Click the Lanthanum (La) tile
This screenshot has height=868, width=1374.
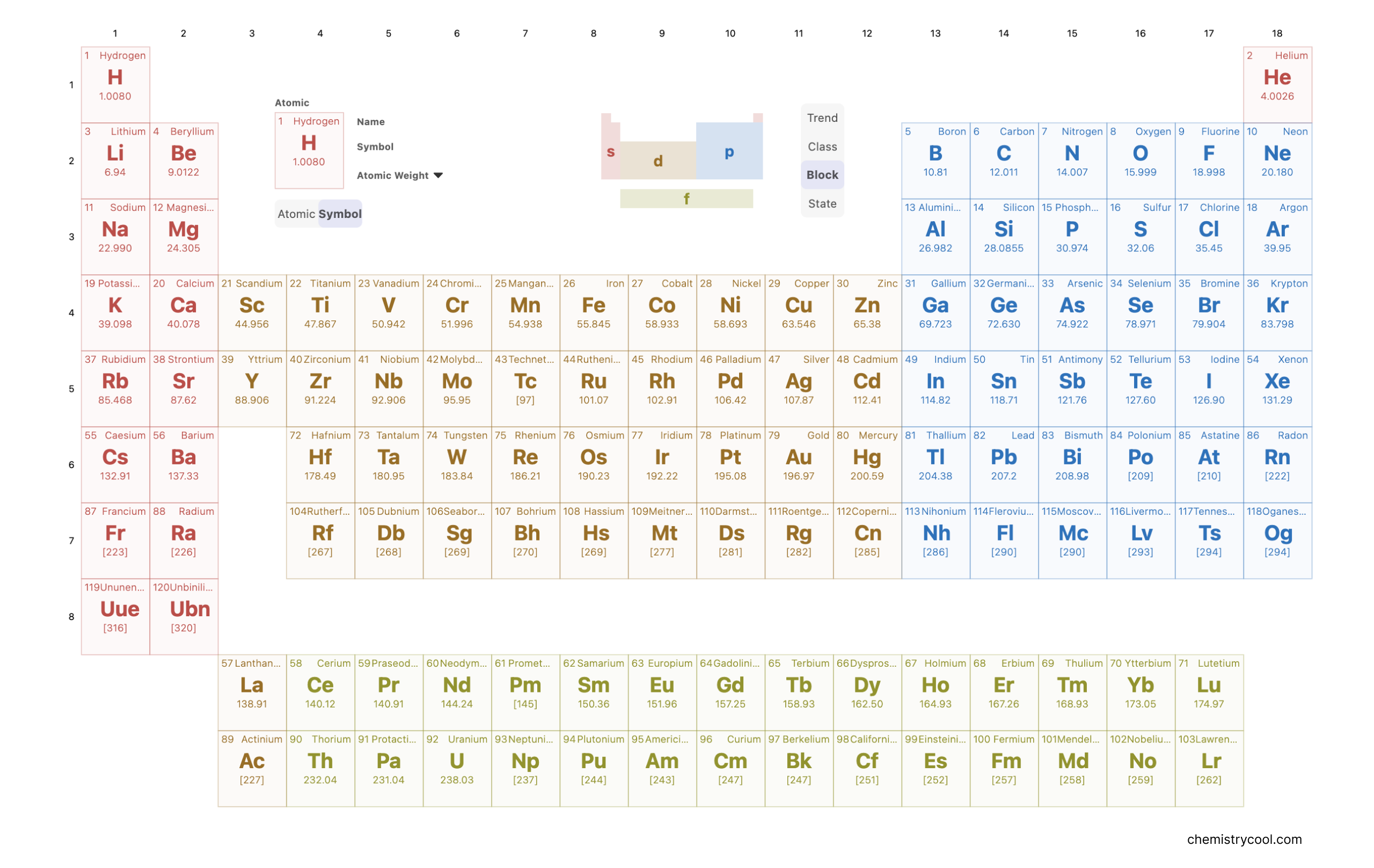tap(252, 691)
